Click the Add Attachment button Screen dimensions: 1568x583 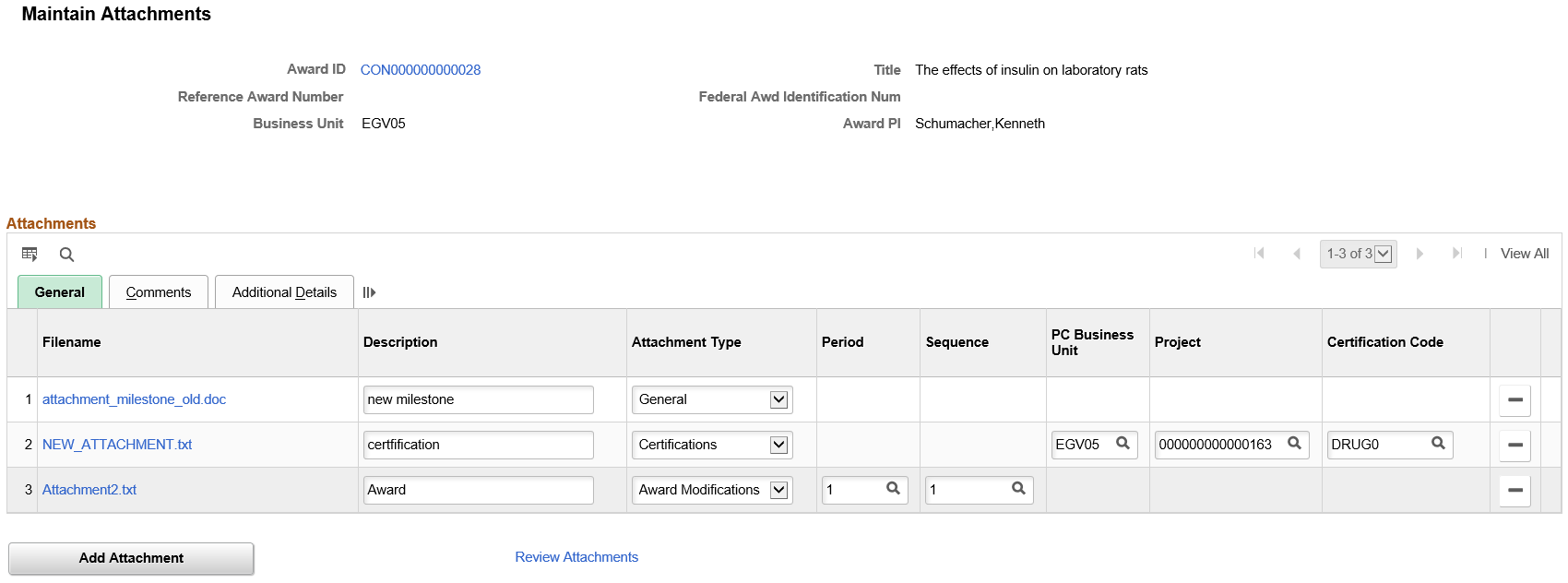point(131,558)
